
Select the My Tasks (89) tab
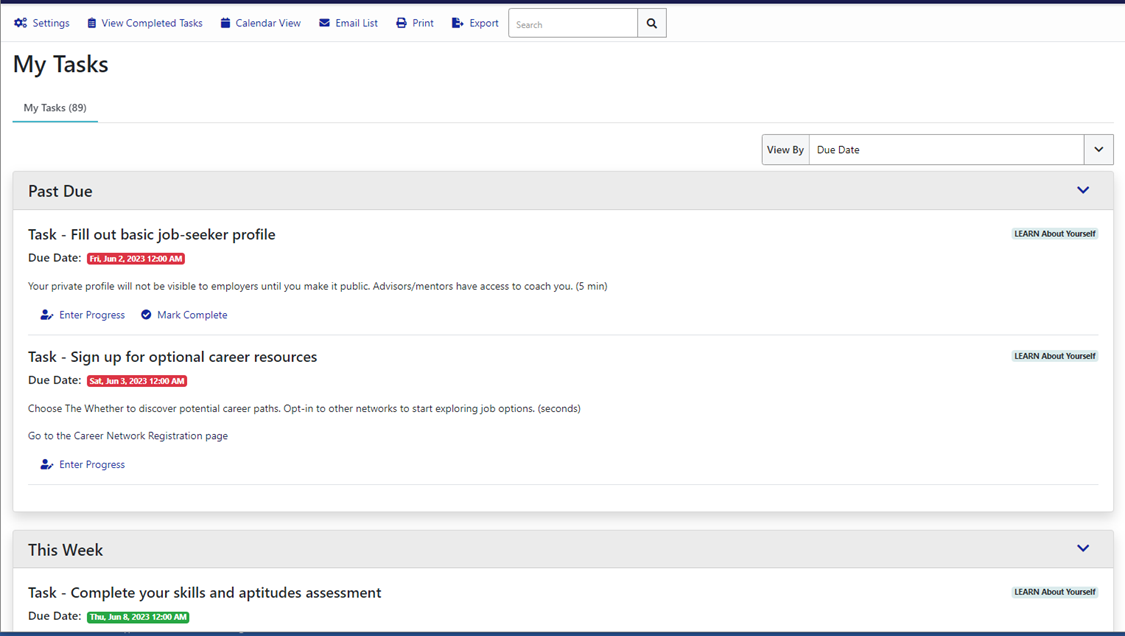[55, 108]
